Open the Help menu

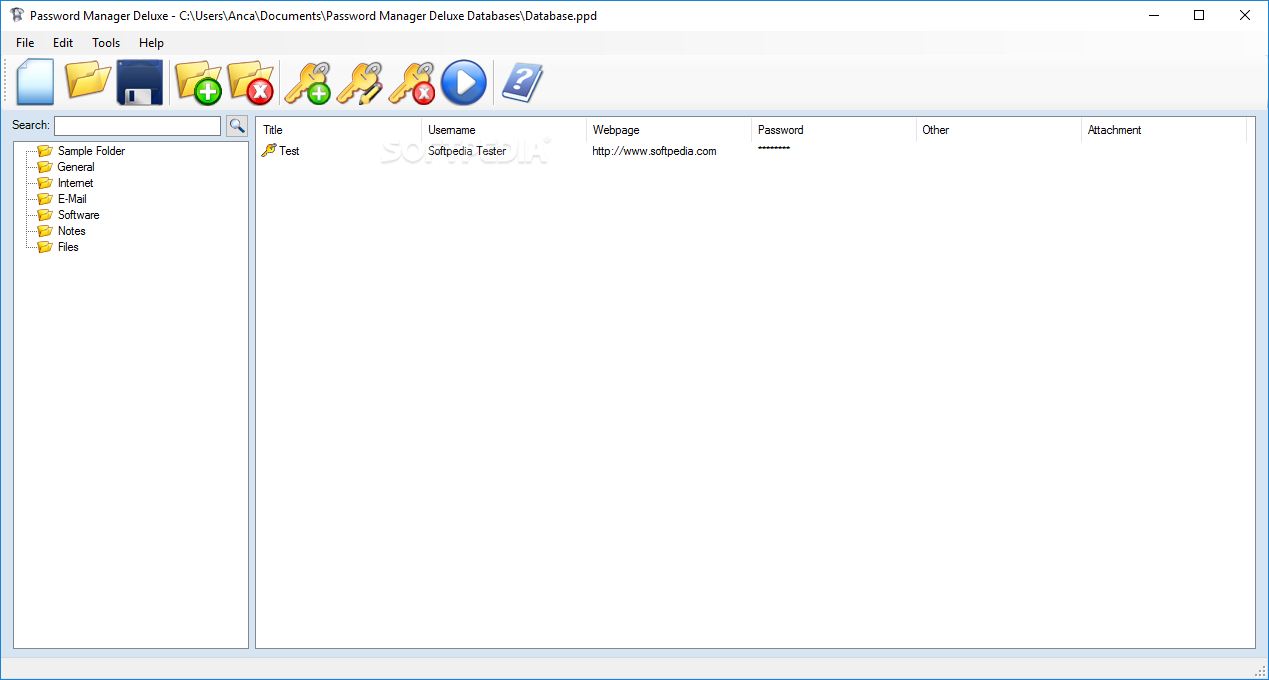click(x=151, y=43)
